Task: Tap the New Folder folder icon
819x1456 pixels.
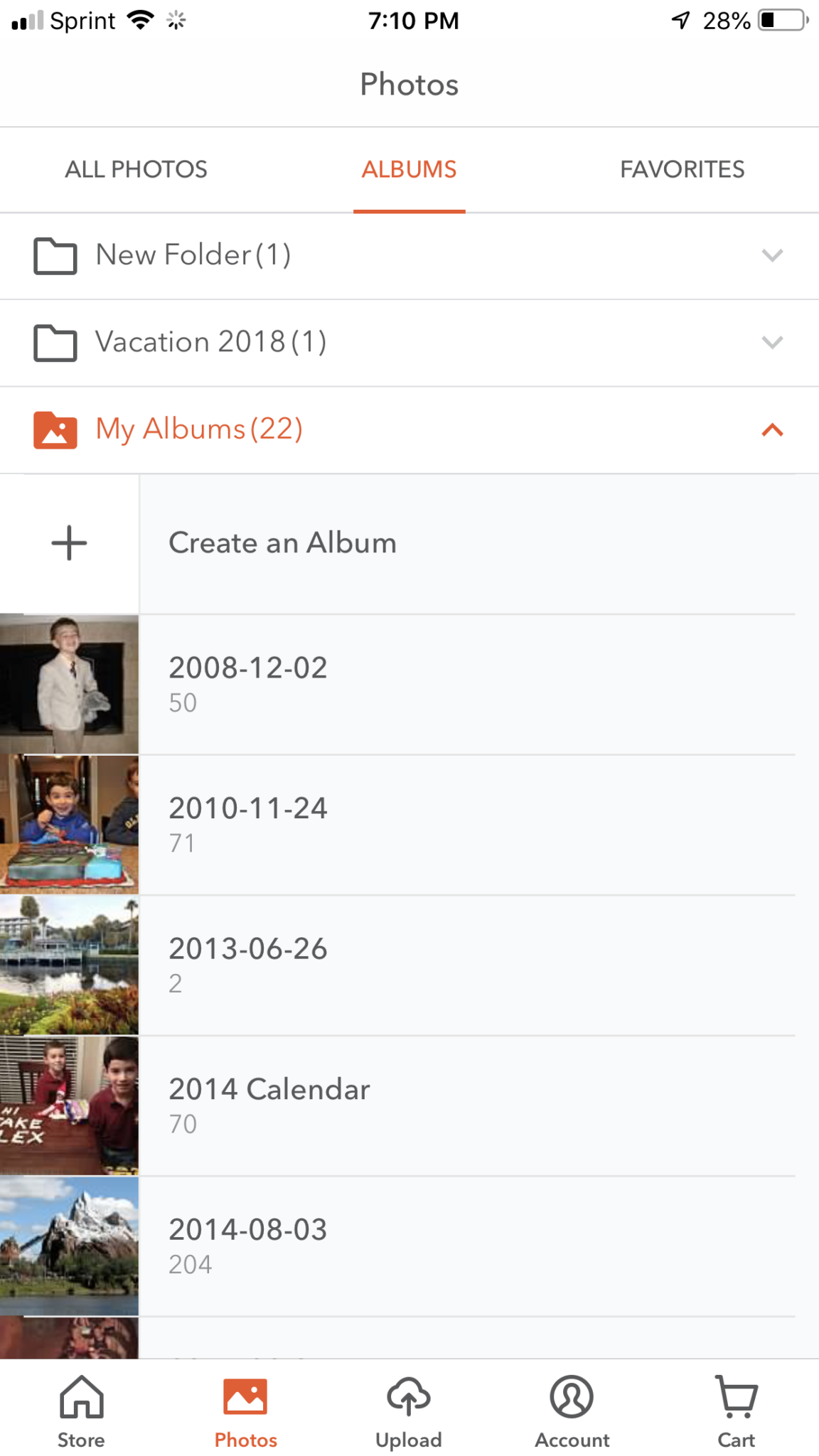Action: (55, 256)
